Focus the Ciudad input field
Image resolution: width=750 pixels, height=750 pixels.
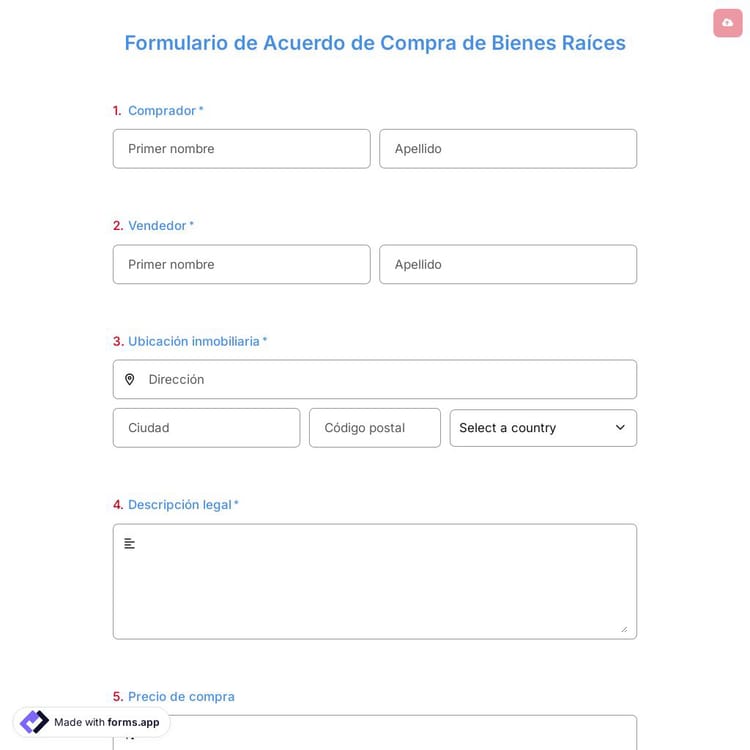(206, 428)
